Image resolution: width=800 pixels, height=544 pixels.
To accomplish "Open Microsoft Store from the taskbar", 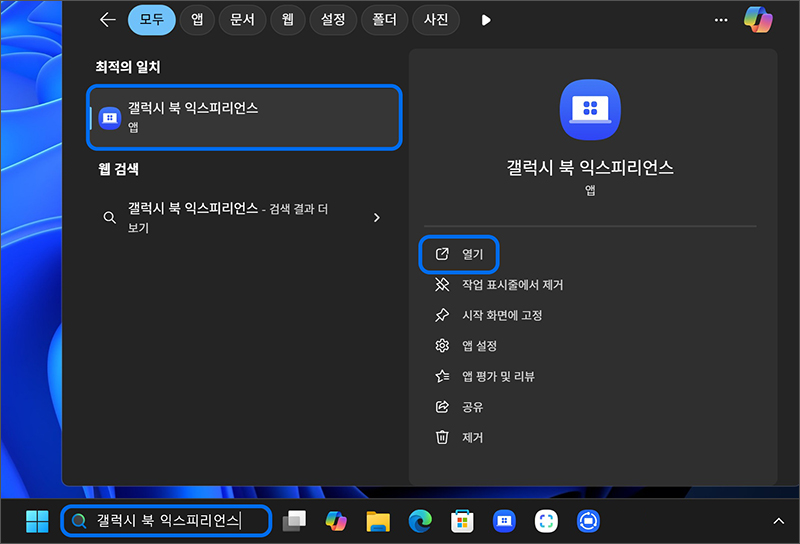I will 462,521.
